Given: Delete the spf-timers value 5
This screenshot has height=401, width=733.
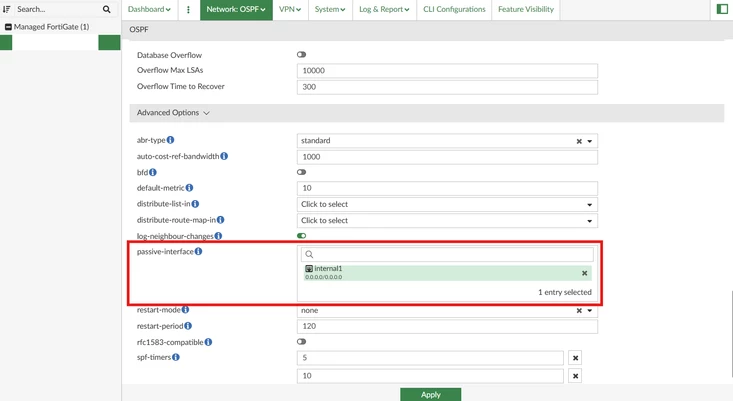Looking at the screenshot, I should point(575,358).
